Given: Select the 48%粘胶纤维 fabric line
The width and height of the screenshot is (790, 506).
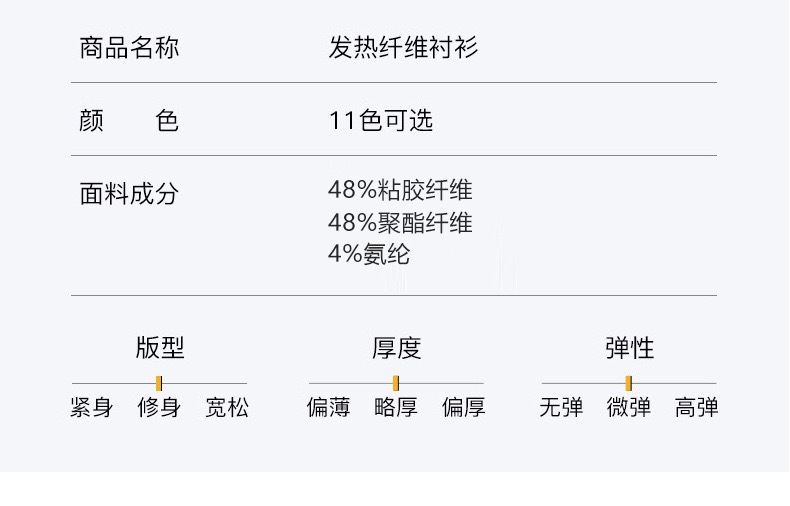Looking at the screenshot, I should 400,190.
